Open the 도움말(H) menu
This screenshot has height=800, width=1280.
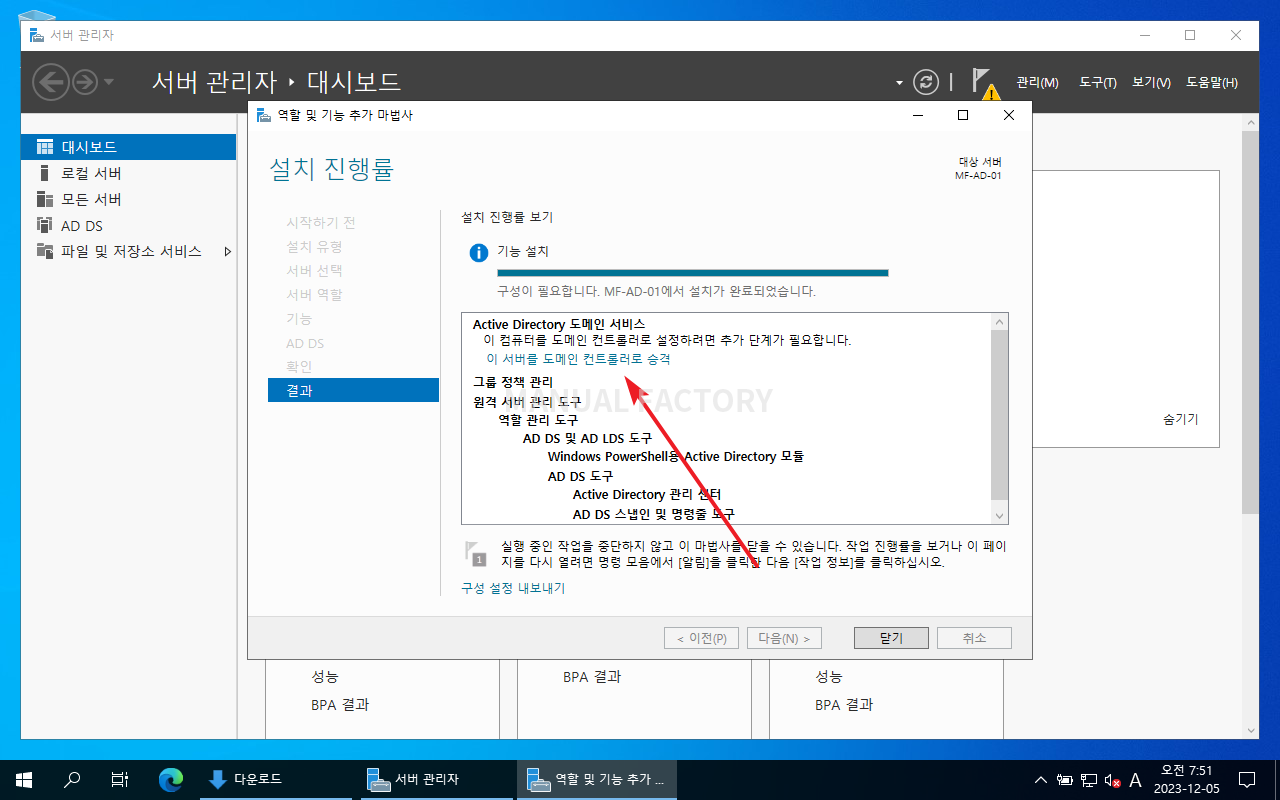[x=1212, y=83]
